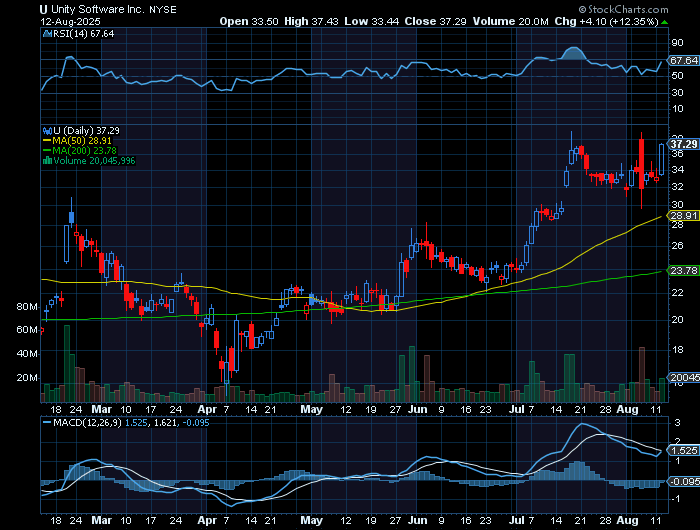This screenshot has width=700, height=530.
Task: Click the May label under price panel
Action: (312, 409)
